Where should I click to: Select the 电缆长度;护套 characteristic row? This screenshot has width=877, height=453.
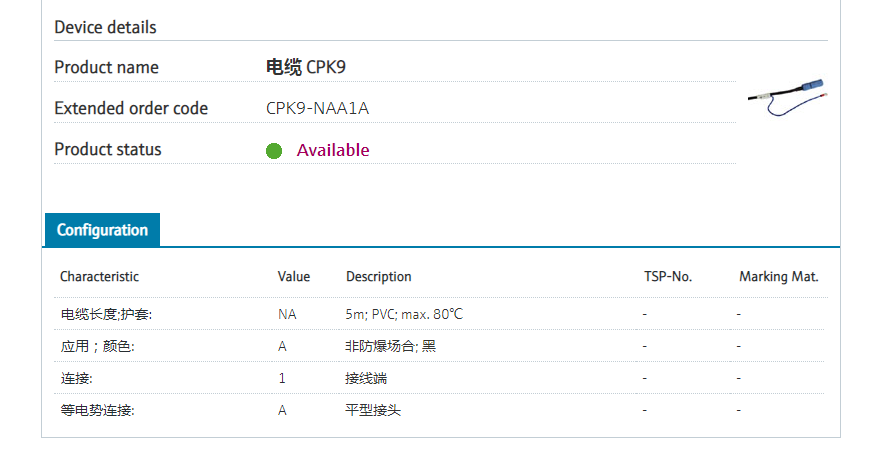coord(106,314)
